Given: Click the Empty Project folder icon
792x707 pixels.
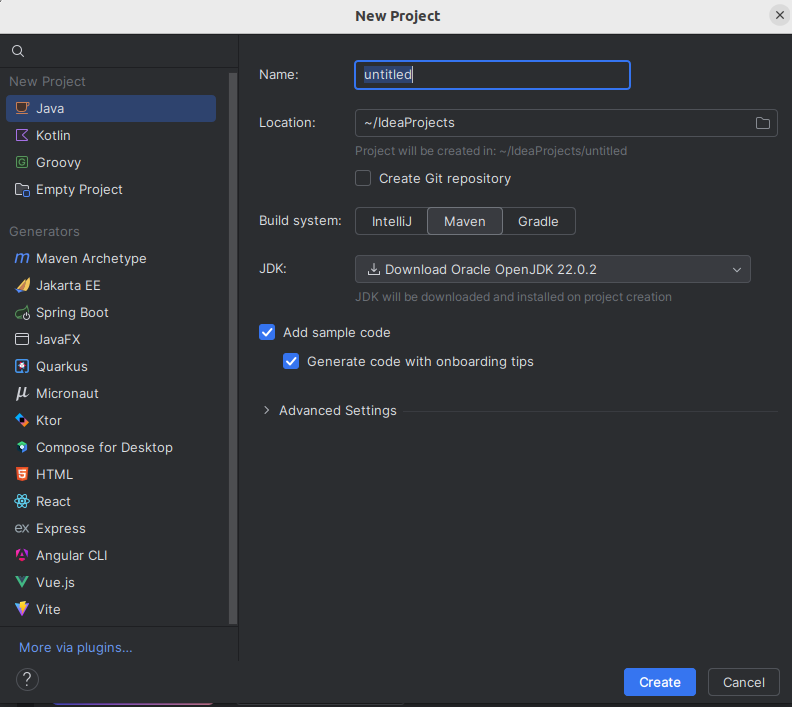Looking at the screenshot, I should tap(22, 189).
